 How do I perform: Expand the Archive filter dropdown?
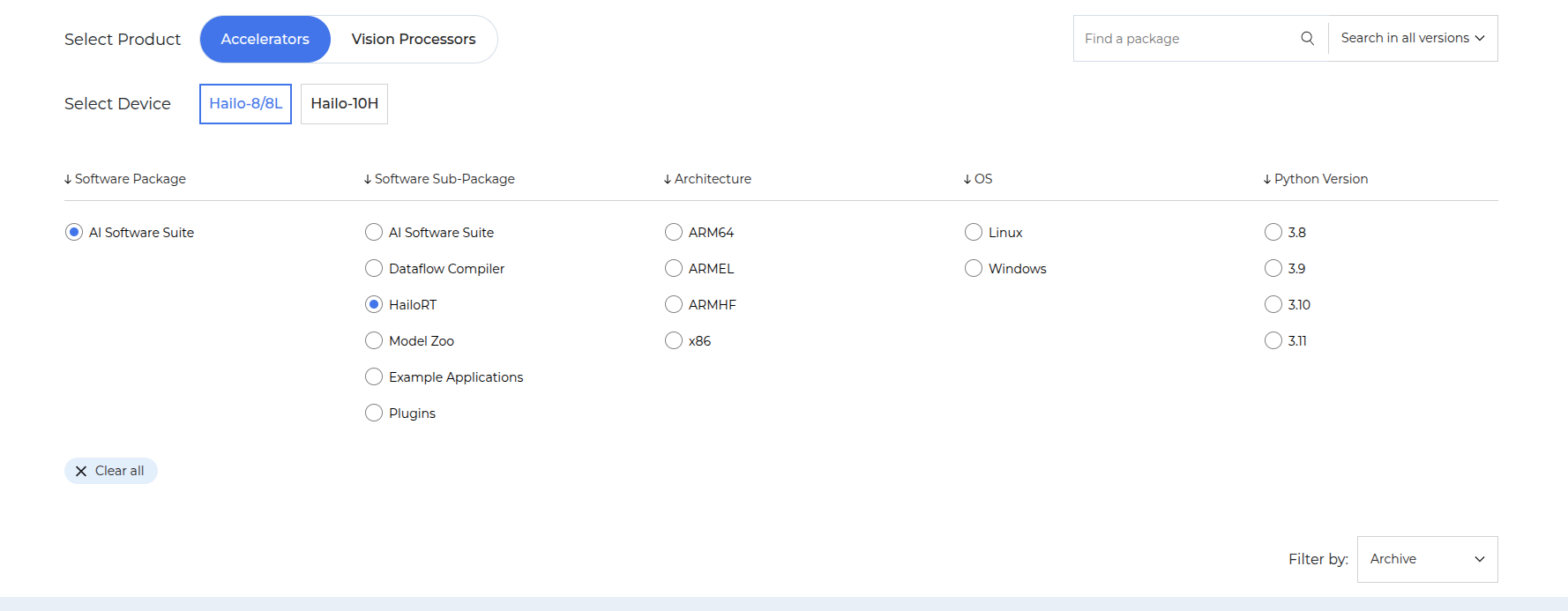pos(1426,560)
